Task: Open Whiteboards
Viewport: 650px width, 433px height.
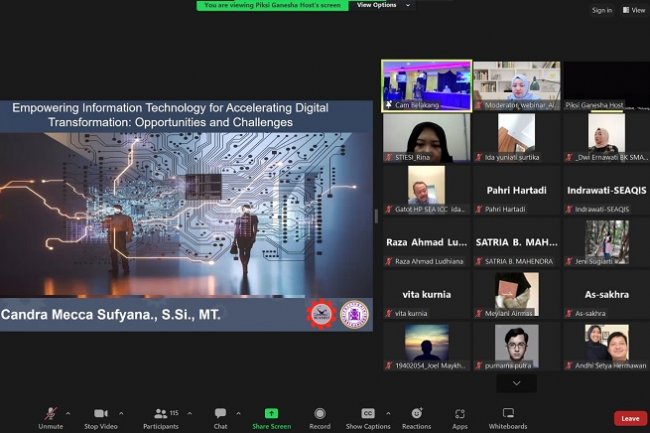Action: point(508,415)
